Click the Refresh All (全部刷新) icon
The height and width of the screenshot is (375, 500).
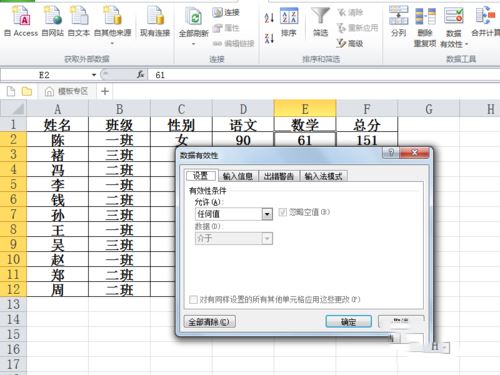[x=194, y=16]
